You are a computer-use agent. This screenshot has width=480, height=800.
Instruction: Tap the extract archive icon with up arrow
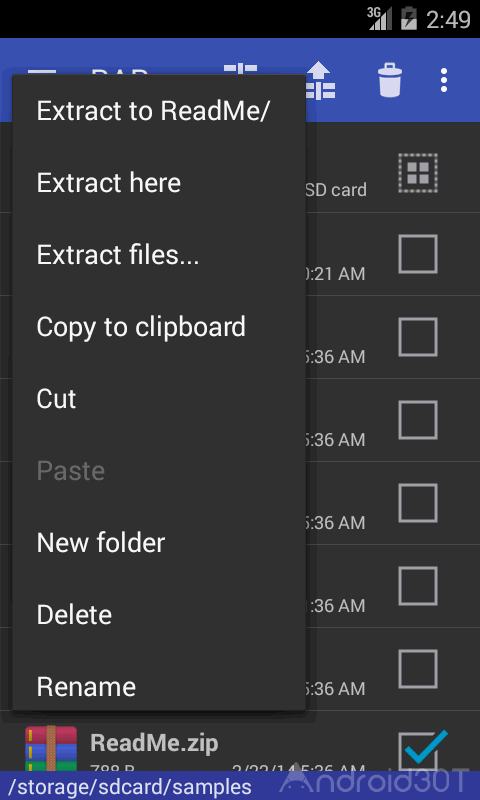(x=320, y=81)
